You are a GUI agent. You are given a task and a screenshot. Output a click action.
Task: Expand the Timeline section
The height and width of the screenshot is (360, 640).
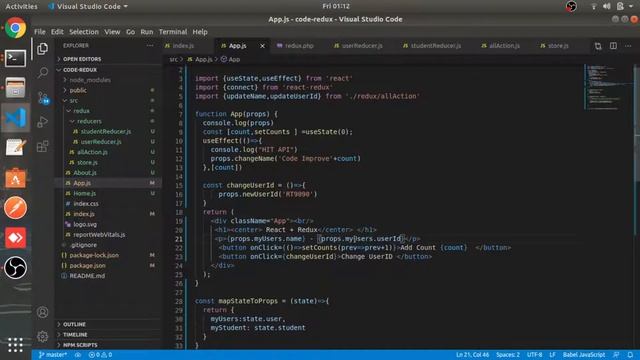point(75,334)
